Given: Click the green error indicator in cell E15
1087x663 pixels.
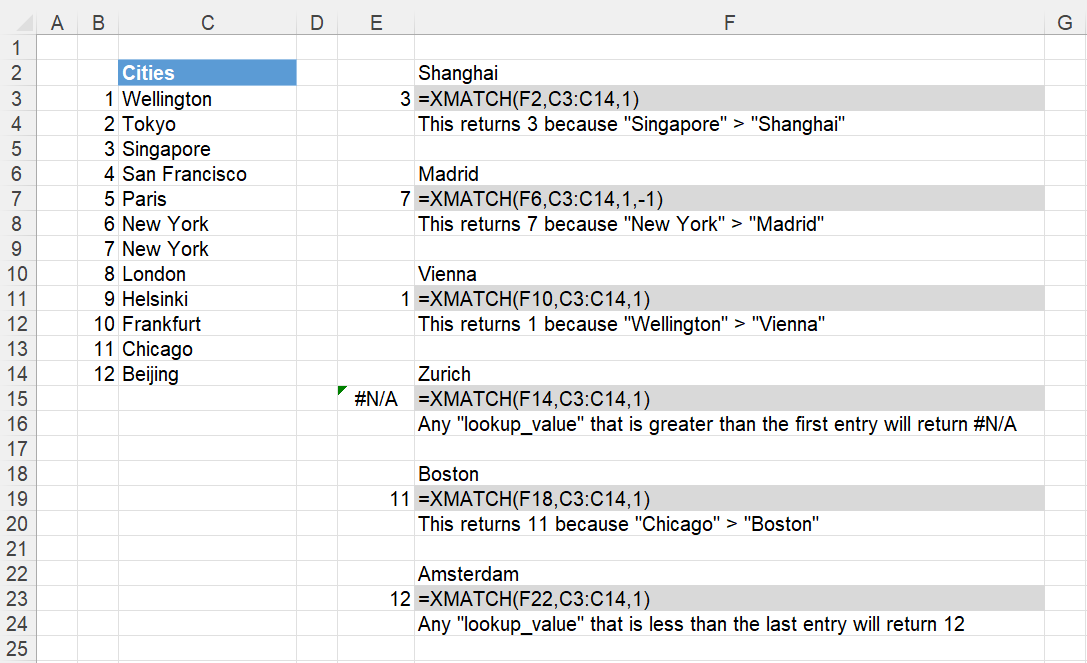Looking at the screenshot, I should tap(343, 391).
